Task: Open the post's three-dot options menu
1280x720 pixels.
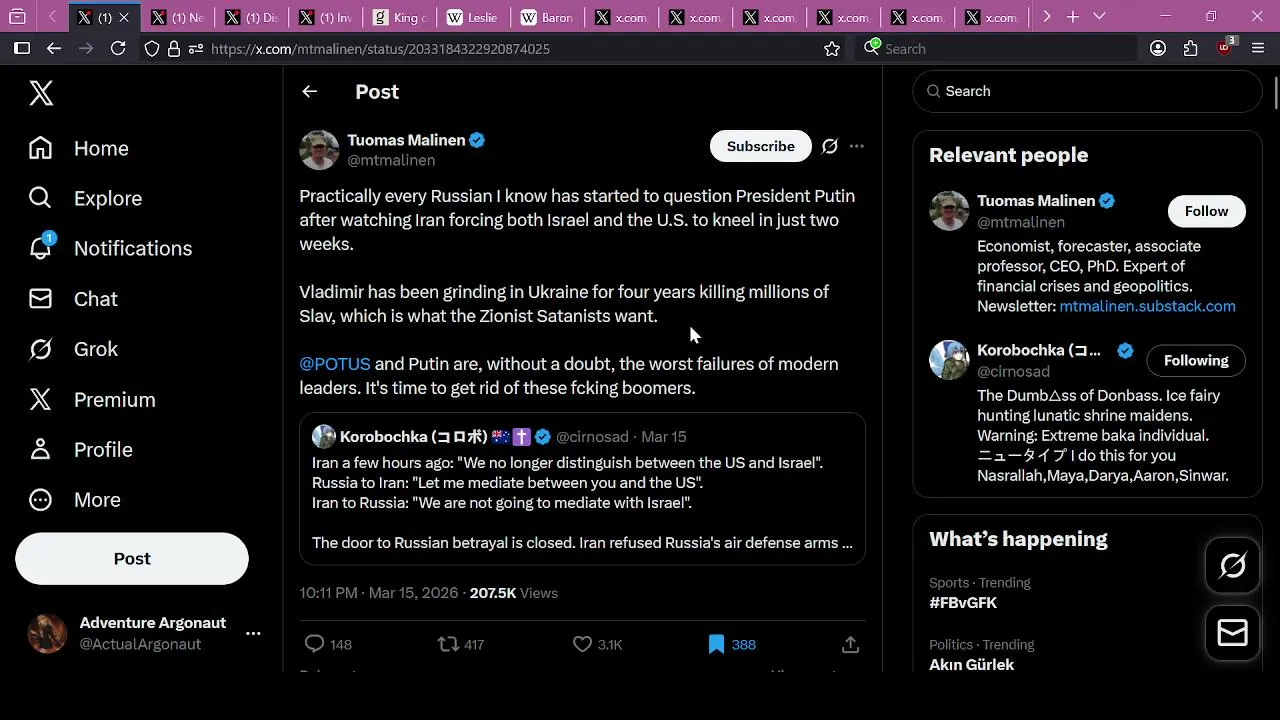Action: (857, 146)
